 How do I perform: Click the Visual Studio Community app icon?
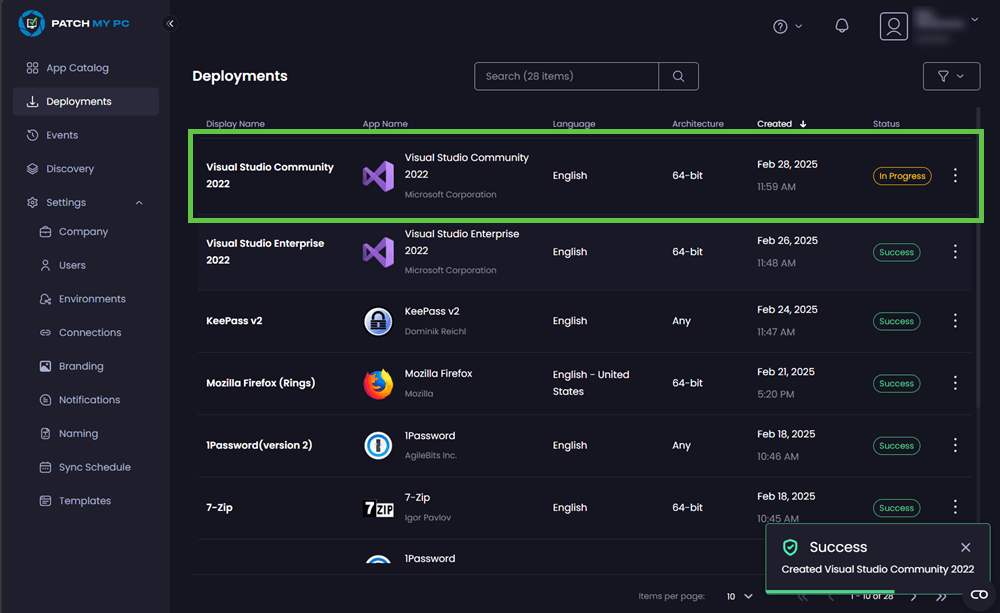coord(378,176)
